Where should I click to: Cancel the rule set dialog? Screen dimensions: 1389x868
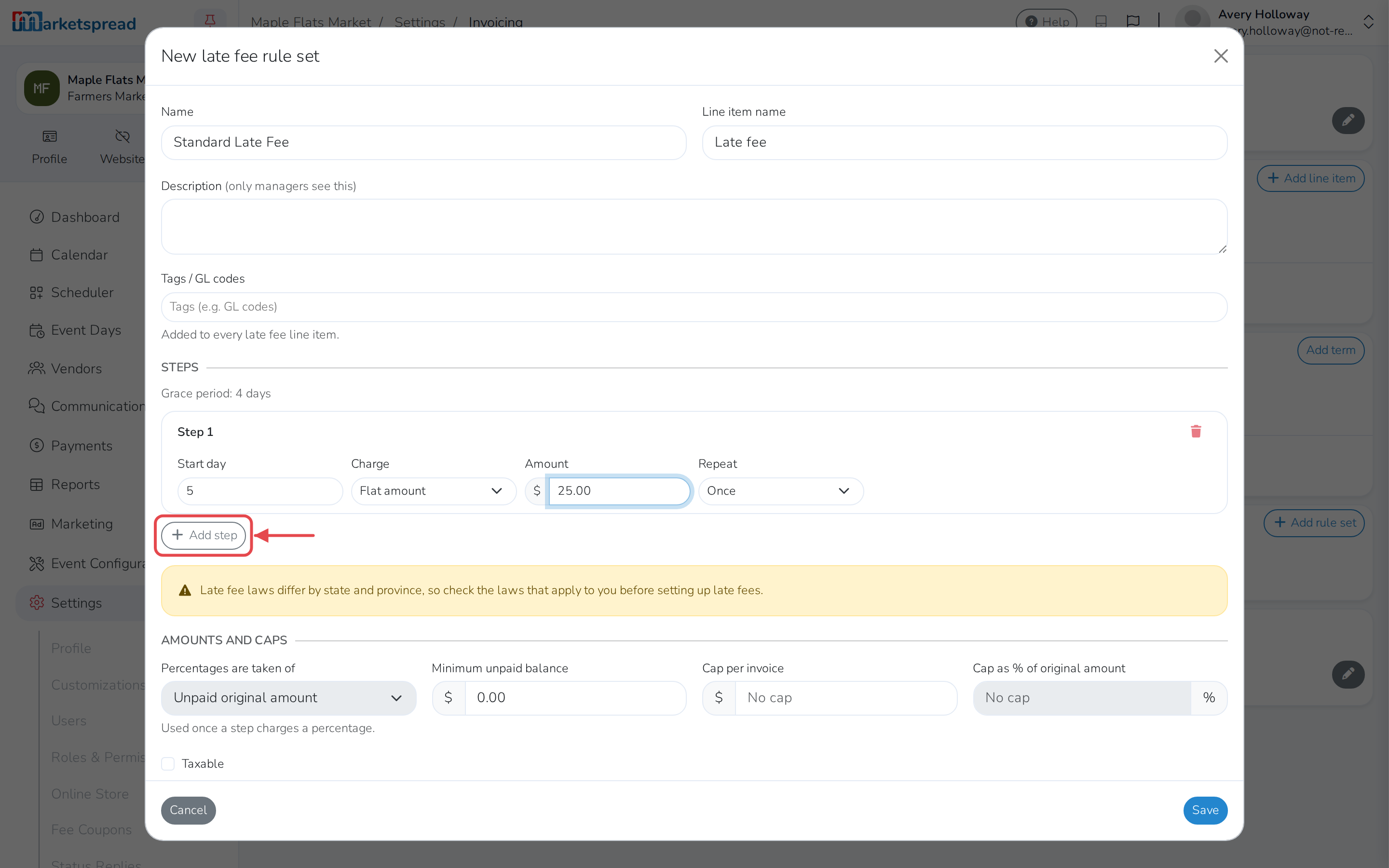click(188, 810)
